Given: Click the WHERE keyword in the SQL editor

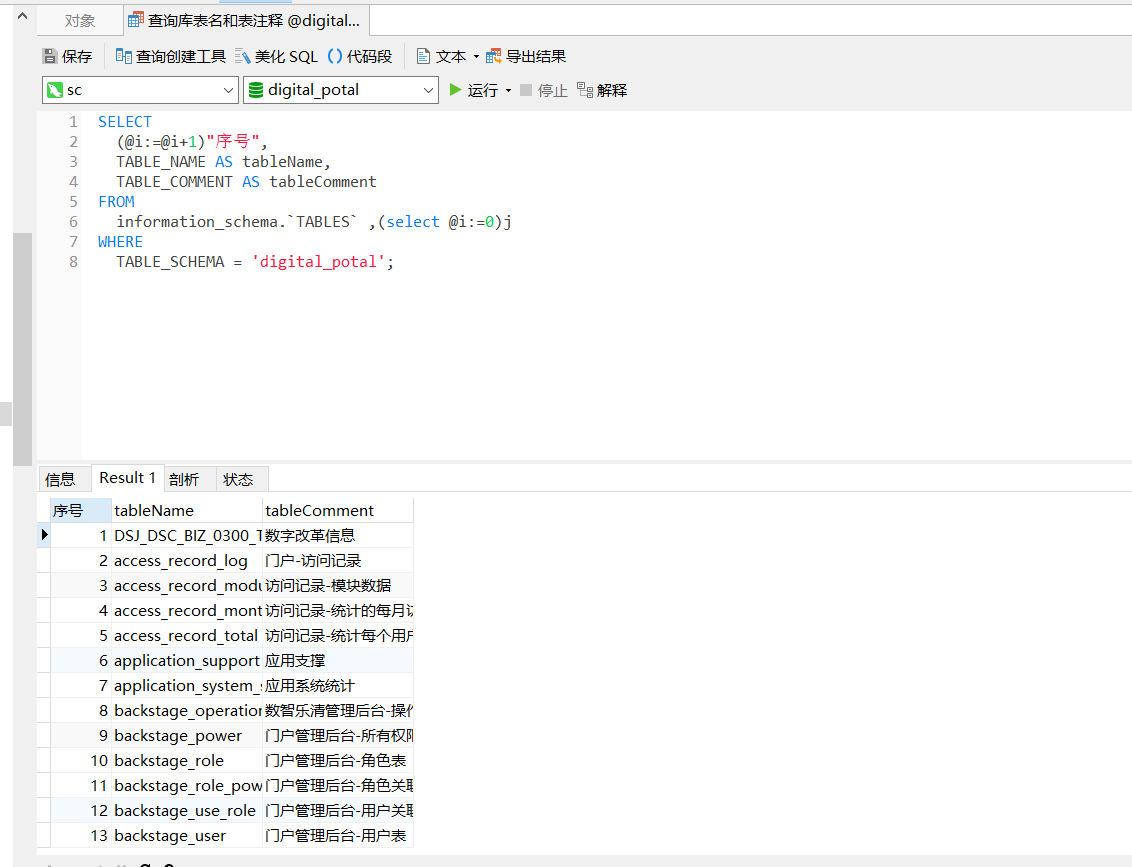Looking at the screenshot, I should coord(119,241).
